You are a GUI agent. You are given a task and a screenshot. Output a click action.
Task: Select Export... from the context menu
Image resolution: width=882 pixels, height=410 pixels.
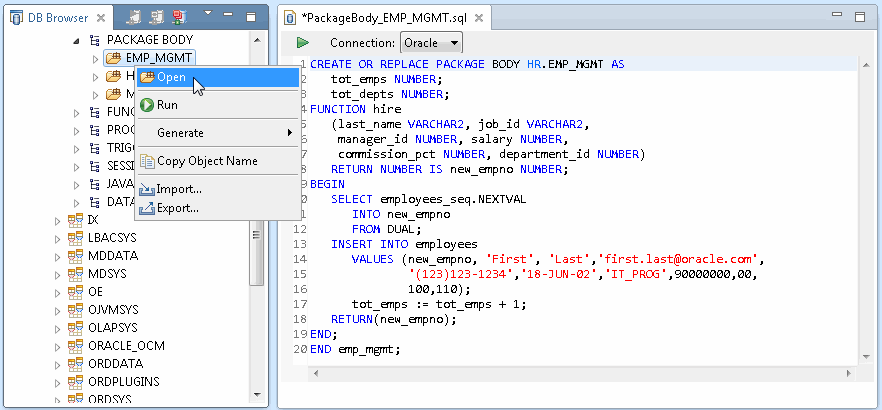(x=178, y=208)
